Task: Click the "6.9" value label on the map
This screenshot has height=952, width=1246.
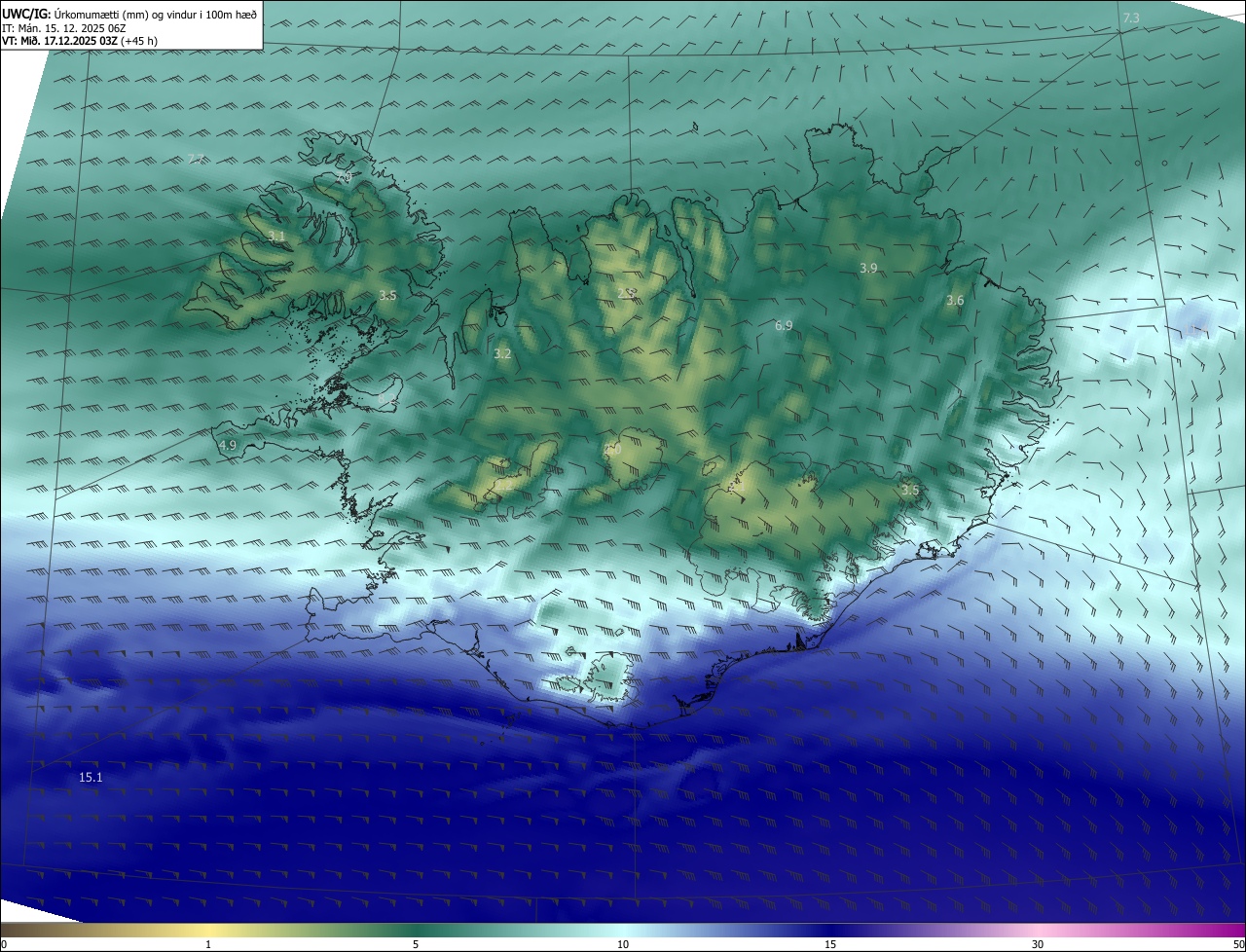Action: point(784,325)
